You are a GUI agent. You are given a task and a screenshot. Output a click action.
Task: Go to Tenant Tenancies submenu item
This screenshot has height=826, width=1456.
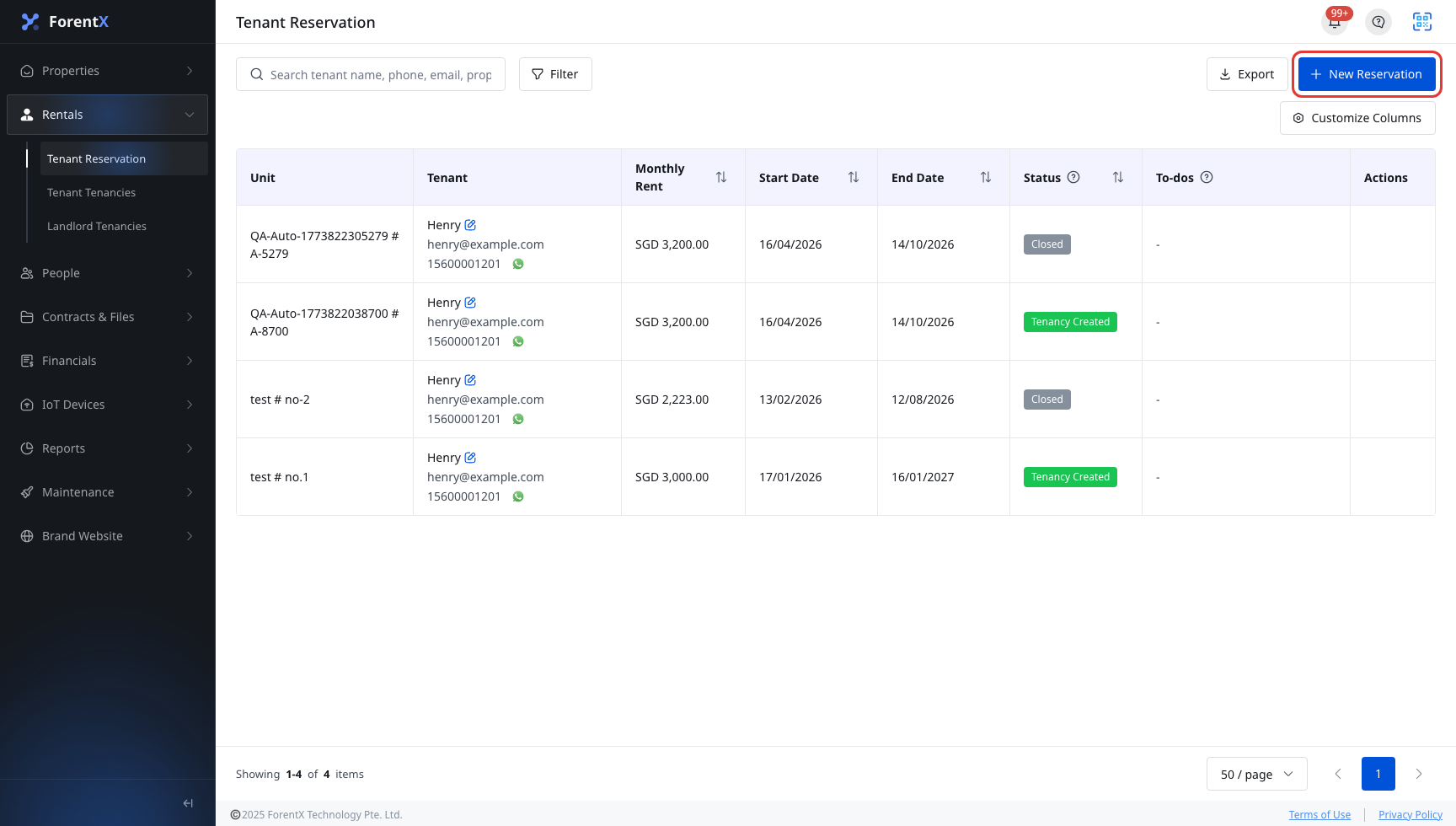(124, 192)
